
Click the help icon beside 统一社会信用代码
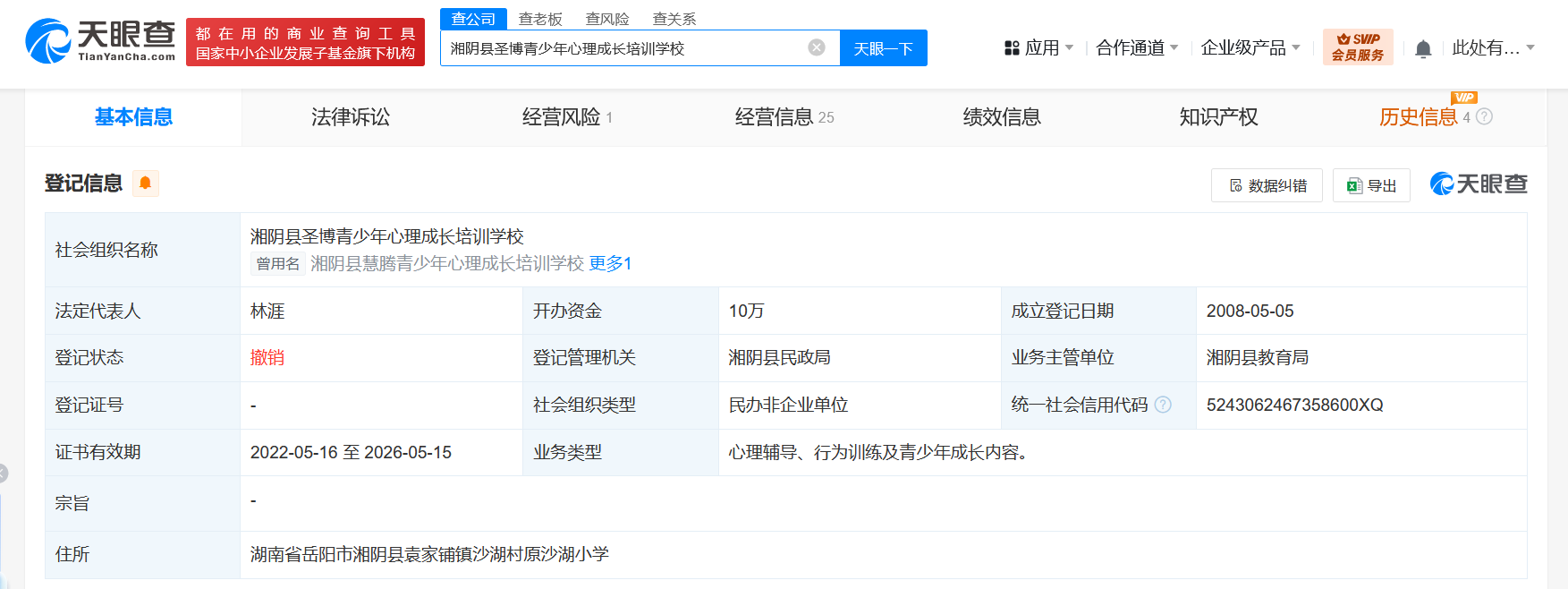point(1163,405)
